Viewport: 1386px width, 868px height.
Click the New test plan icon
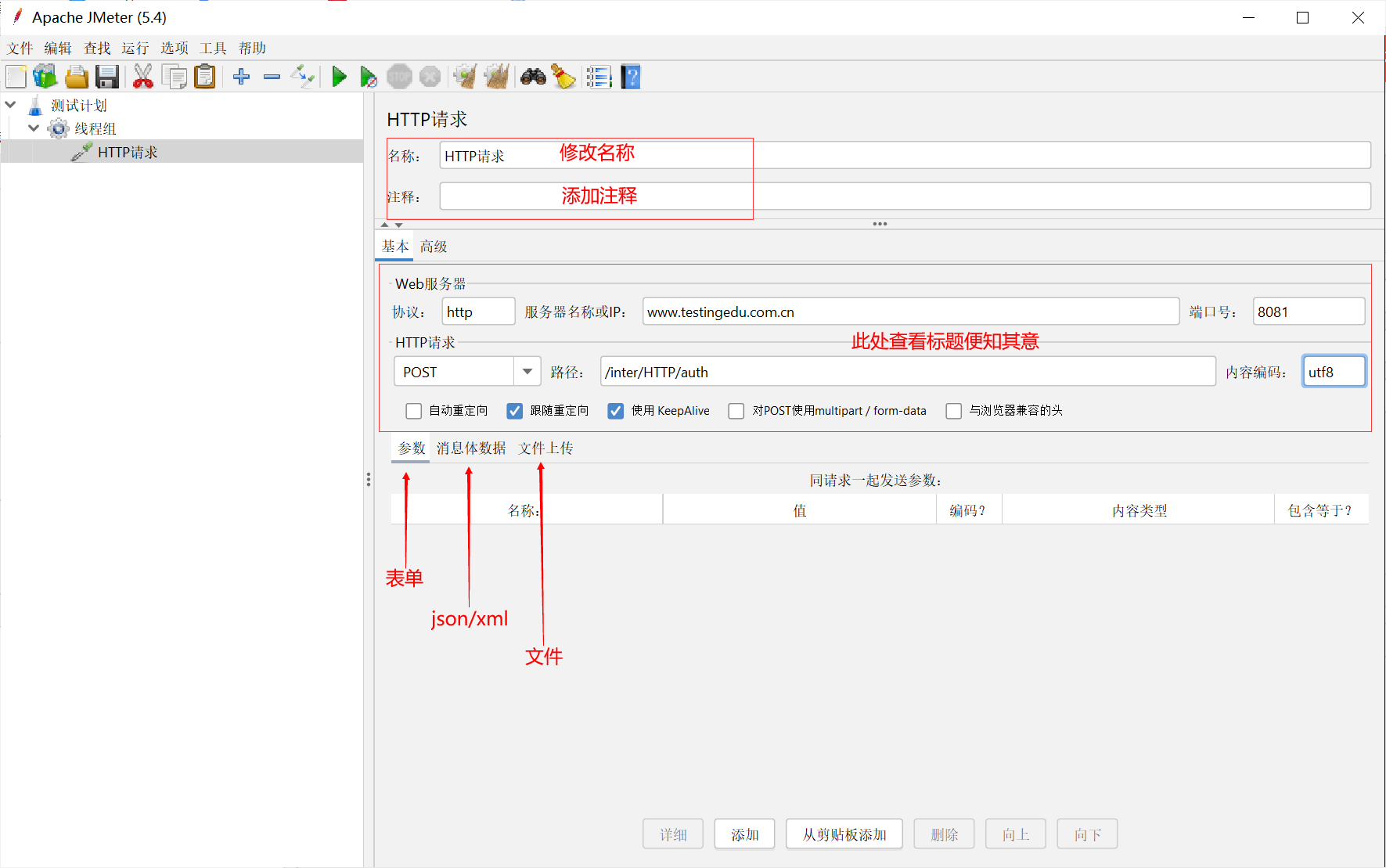pos(16,77)
